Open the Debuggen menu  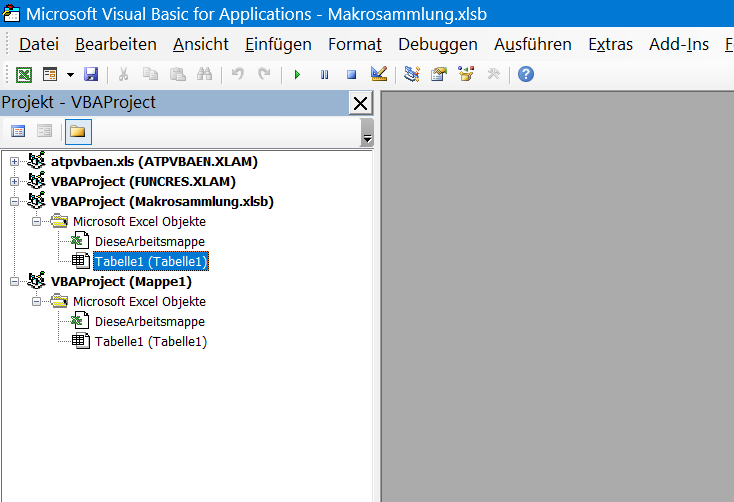pyautogui.click(x=438, y=44)
